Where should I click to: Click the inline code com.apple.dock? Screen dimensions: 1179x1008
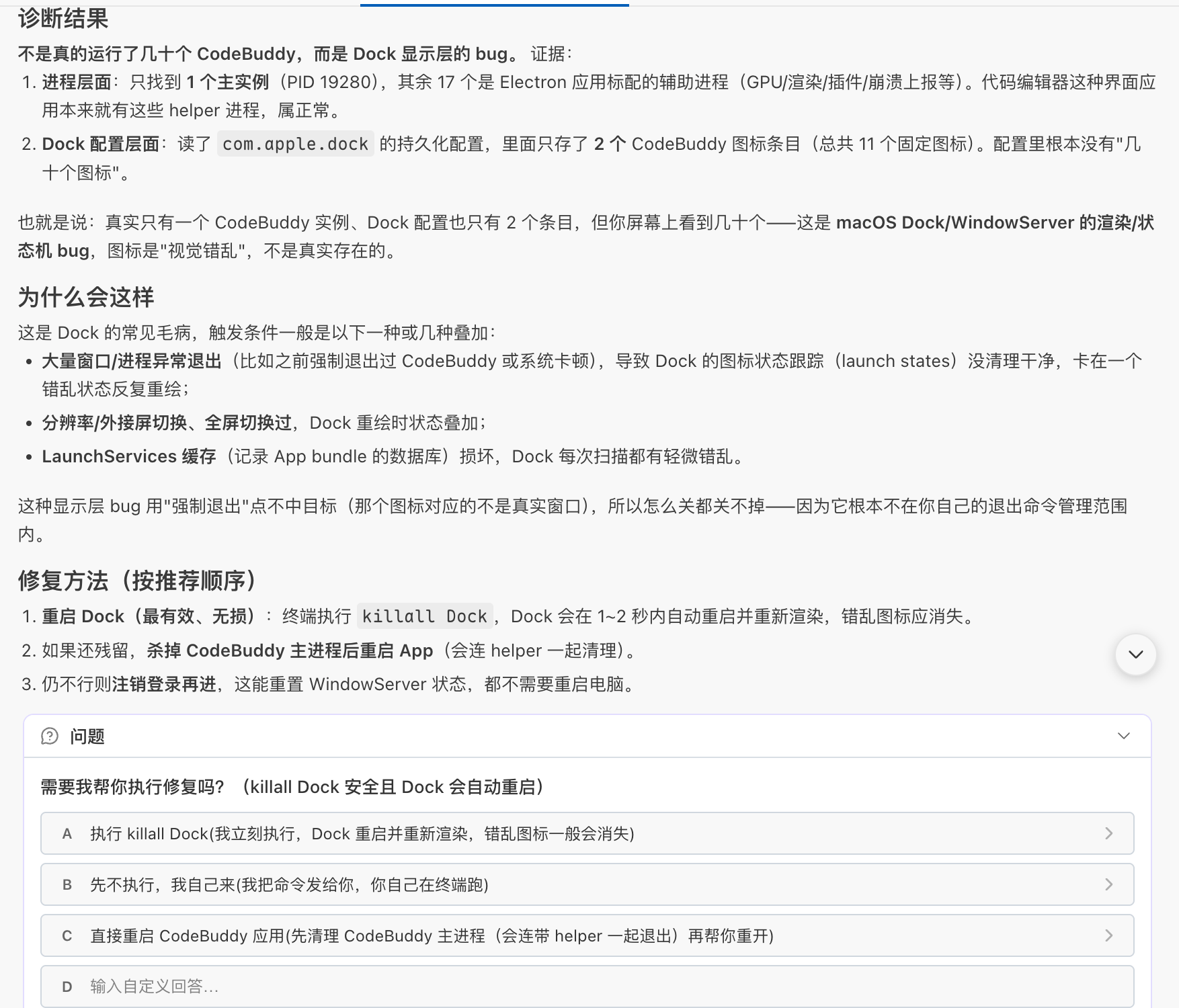295,144
